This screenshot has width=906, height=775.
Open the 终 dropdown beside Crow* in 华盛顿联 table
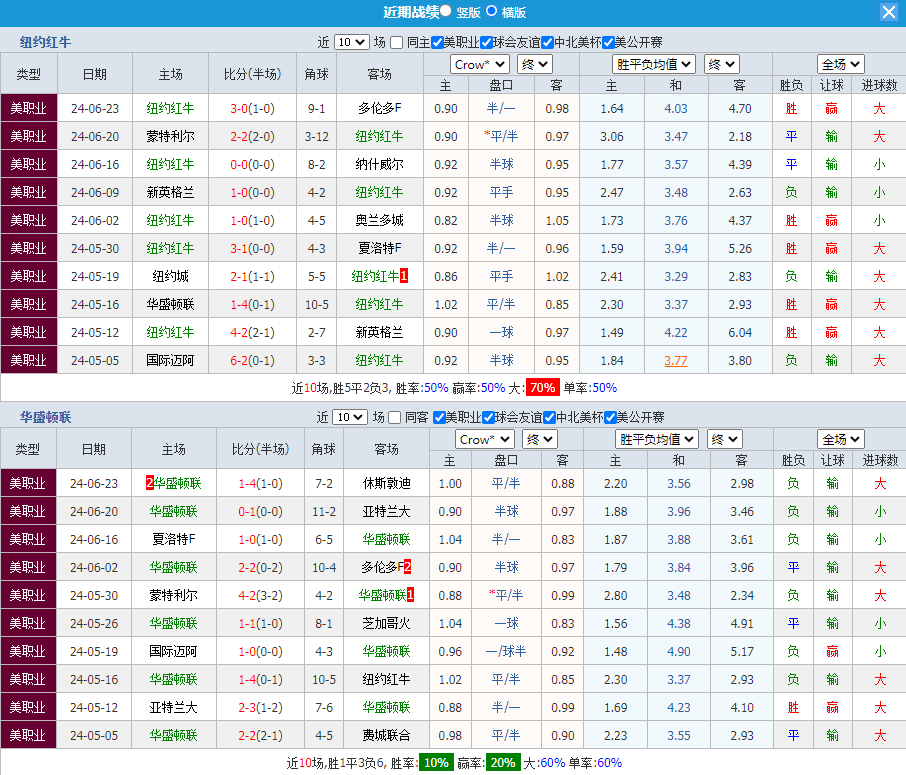click(x=540, y=439)
